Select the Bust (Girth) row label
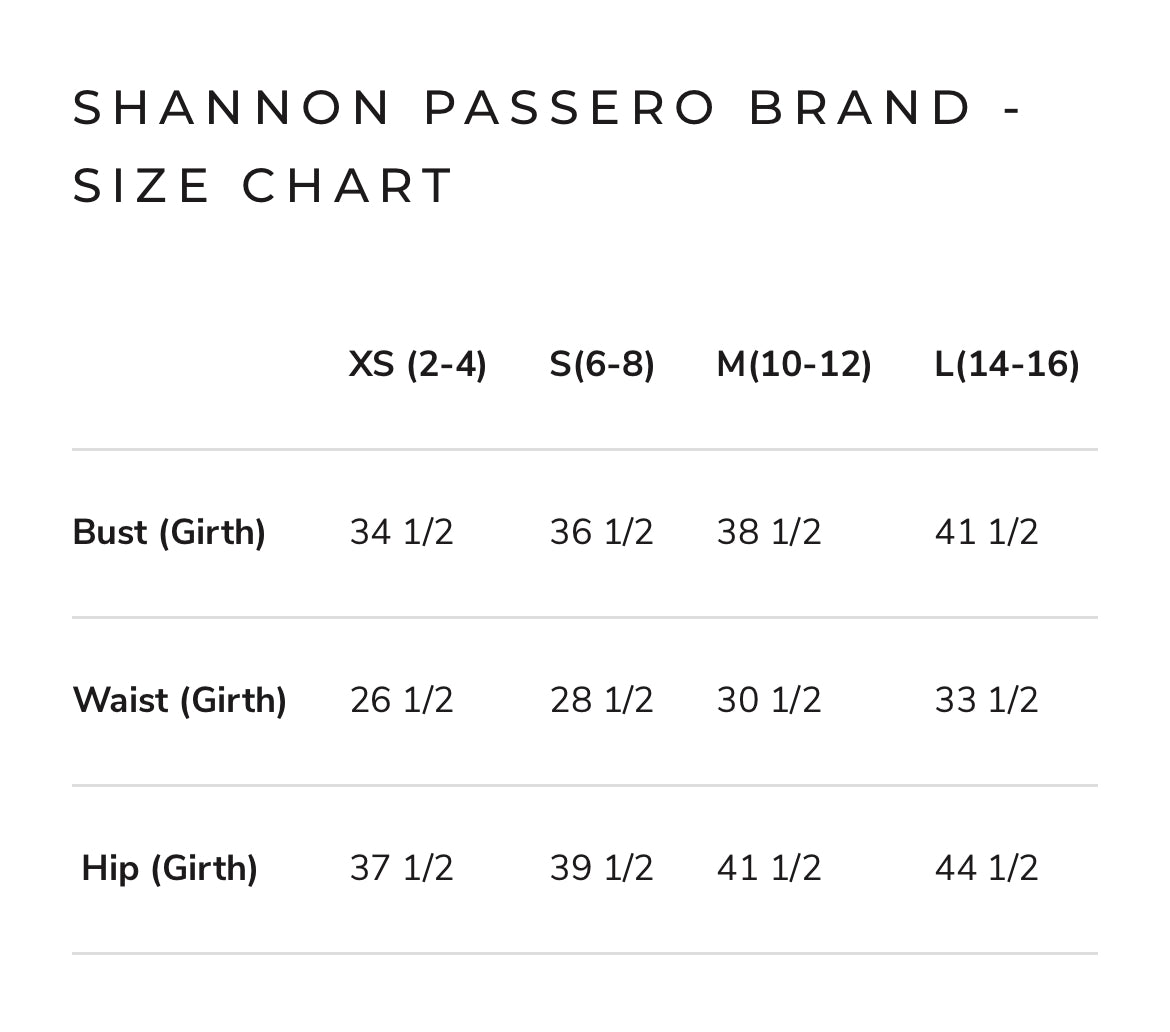 (169, 532)
